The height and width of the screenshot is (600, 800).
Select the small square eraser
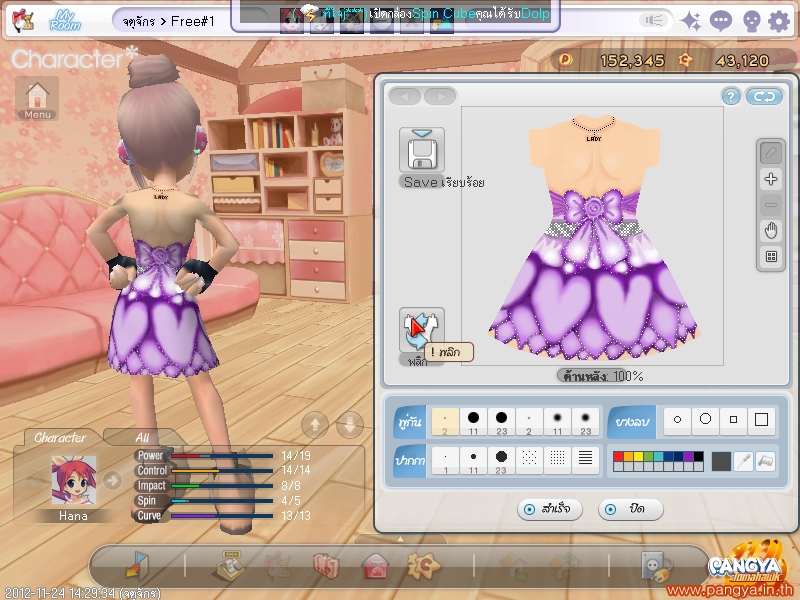click(733, 420)
